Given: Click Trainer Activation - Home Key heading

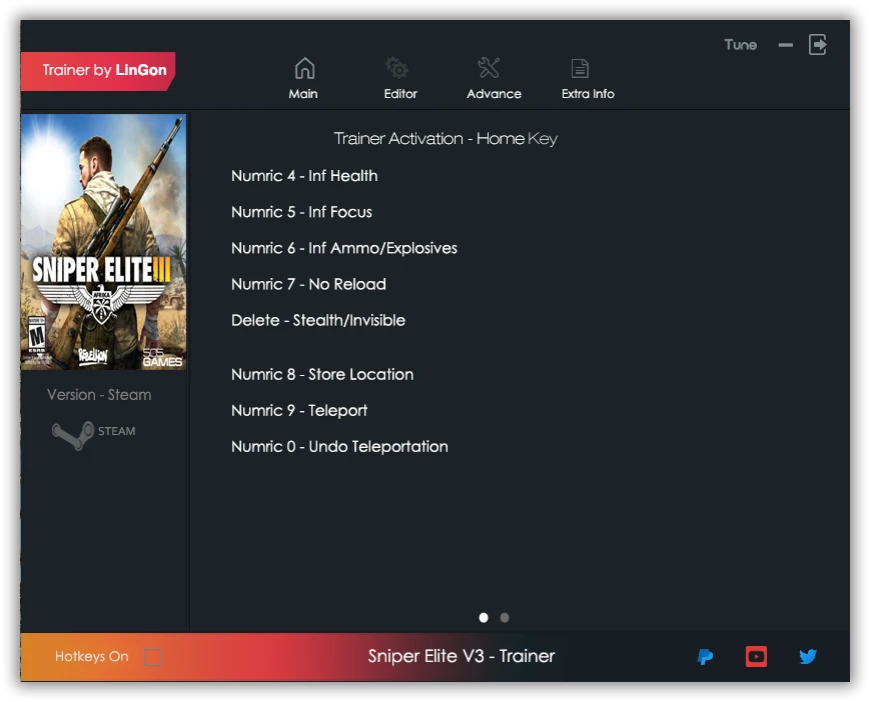Looking at the screenshot, I should [x=446, y=139].
